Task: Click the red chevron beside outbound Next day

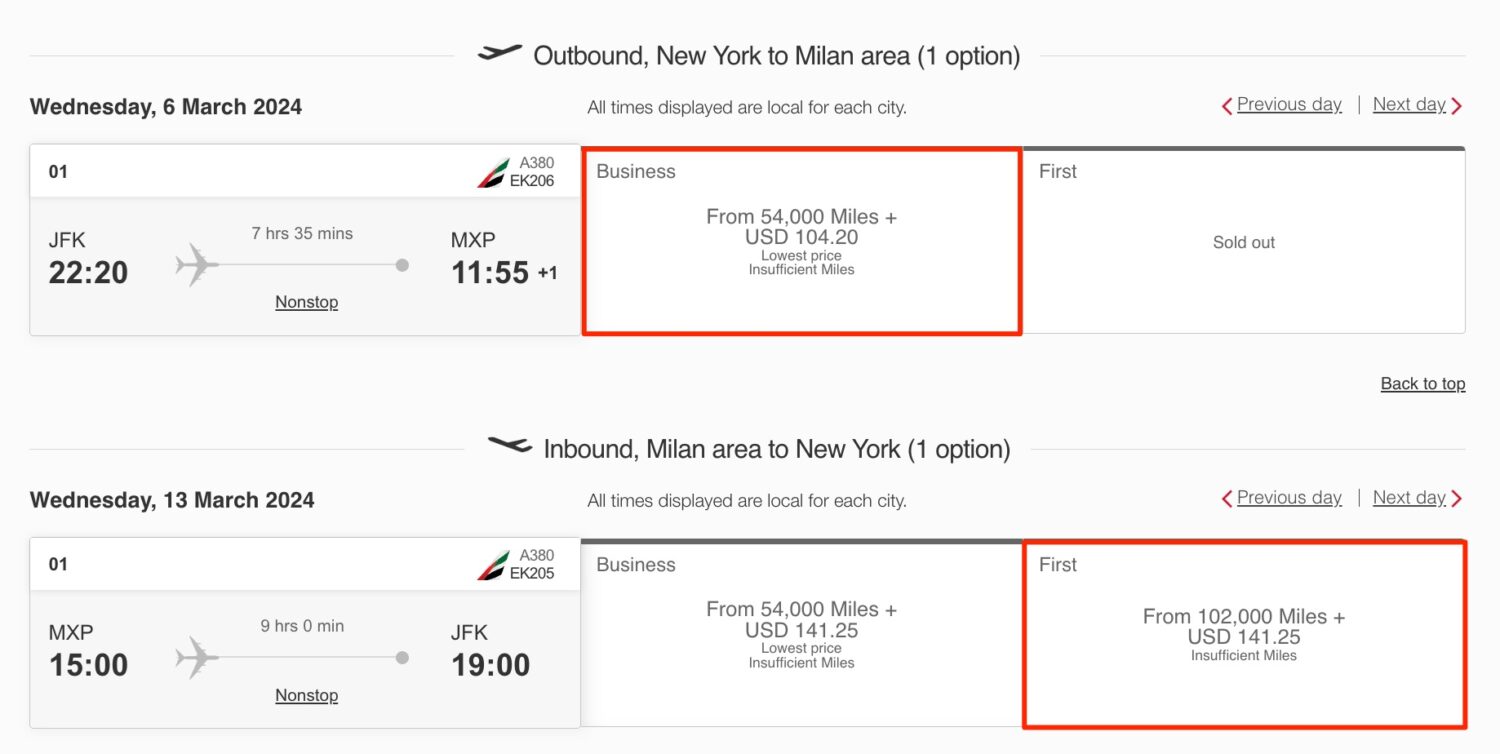Action: 1459,104
